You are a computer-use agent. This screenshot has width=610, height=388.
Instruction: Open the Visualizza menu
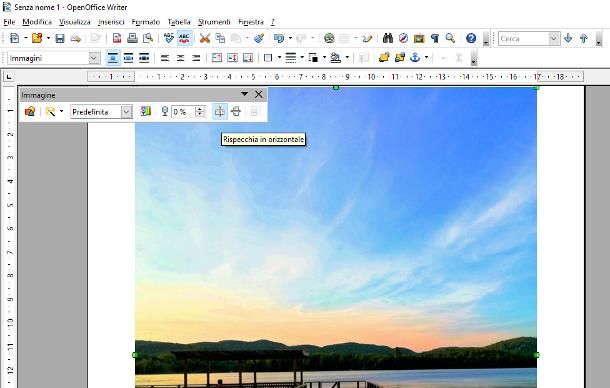pos(75,22)
